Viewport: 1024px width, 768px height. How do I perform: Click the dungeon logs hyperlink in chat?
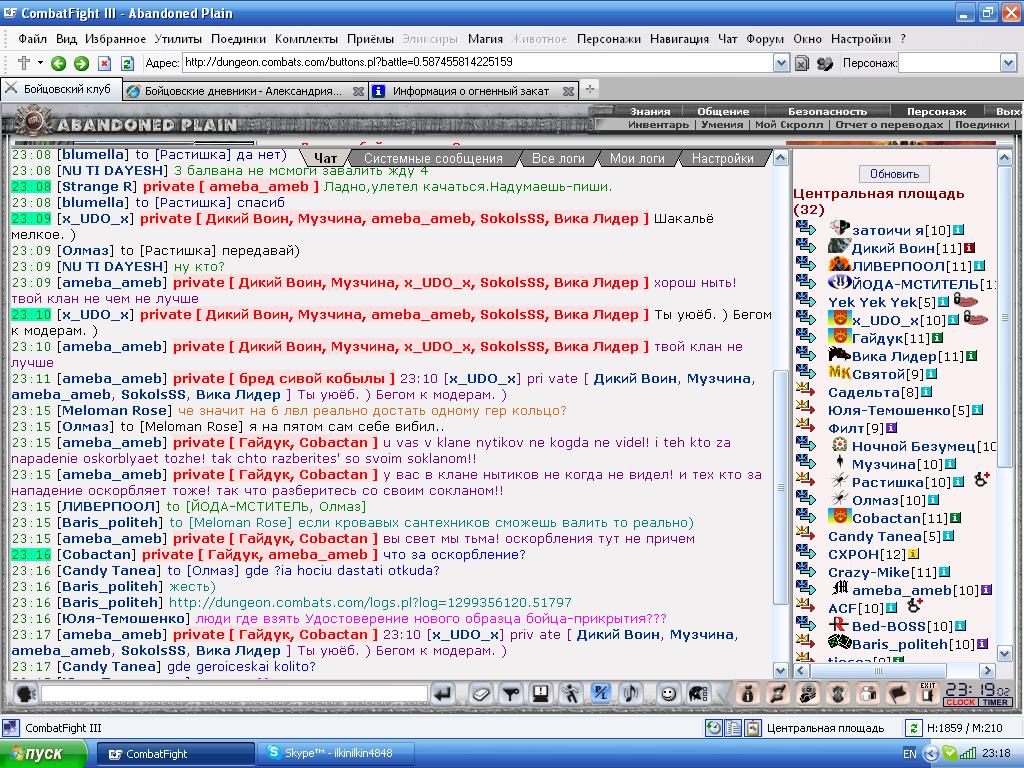(370, 602)
